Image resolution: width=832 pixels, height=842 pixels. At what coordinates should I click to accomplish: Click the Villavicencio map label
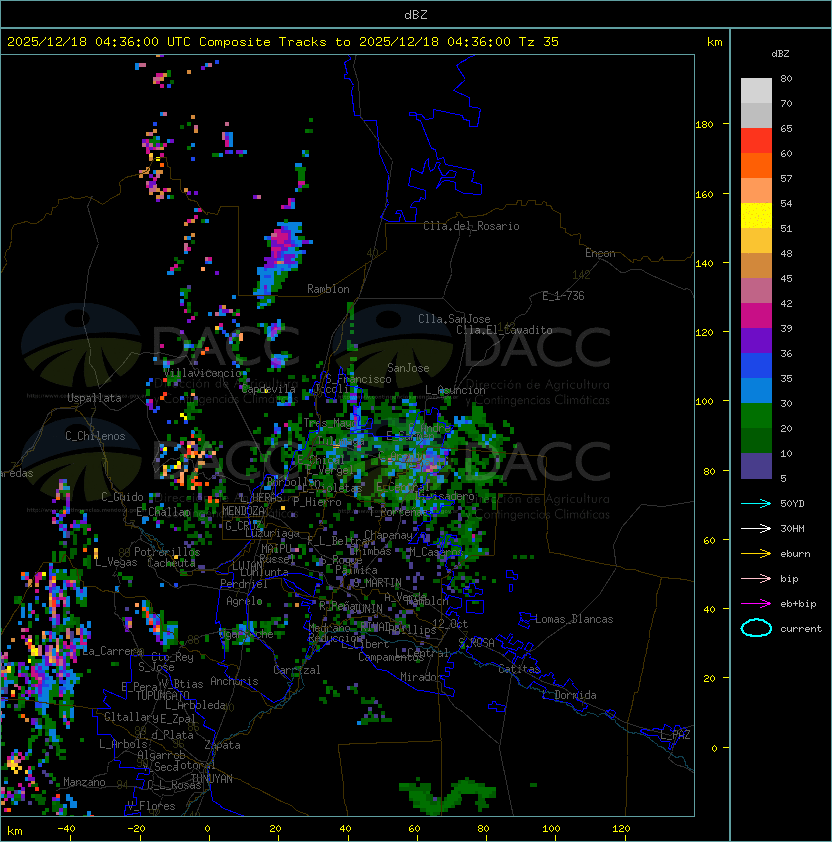(x=203, y=373)
